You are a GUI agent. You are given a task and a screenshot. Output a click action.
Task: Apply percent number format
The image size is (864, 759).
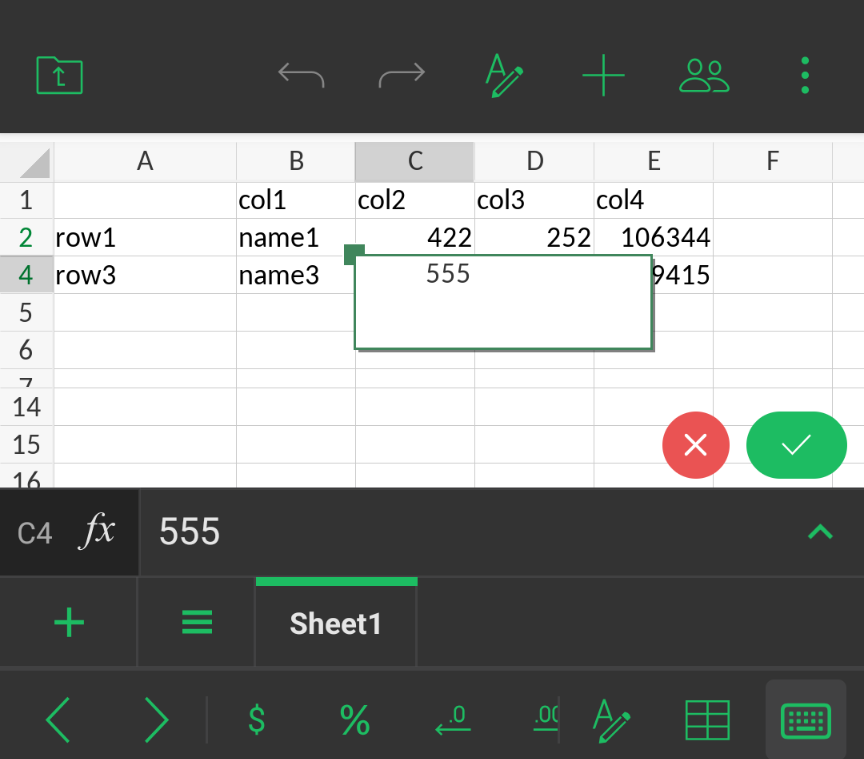(x=355, y=719)
